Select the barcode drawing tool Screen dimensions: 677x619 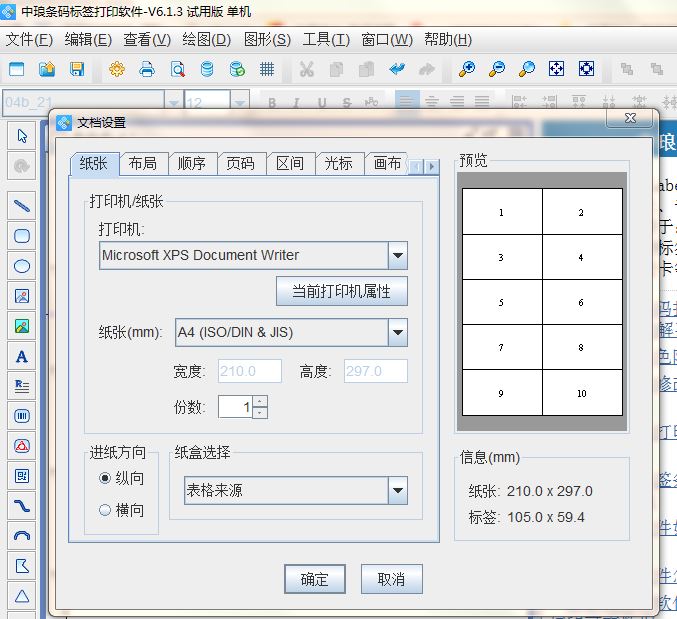(22, 416)
